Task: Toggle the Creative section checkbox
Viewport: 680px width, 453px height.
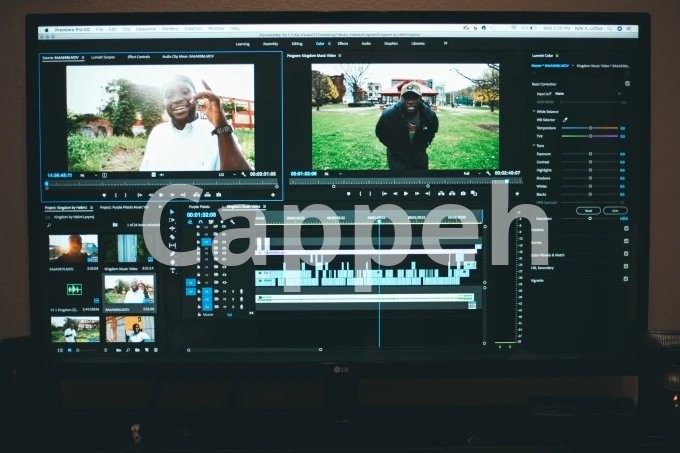Action: (626, 228)
